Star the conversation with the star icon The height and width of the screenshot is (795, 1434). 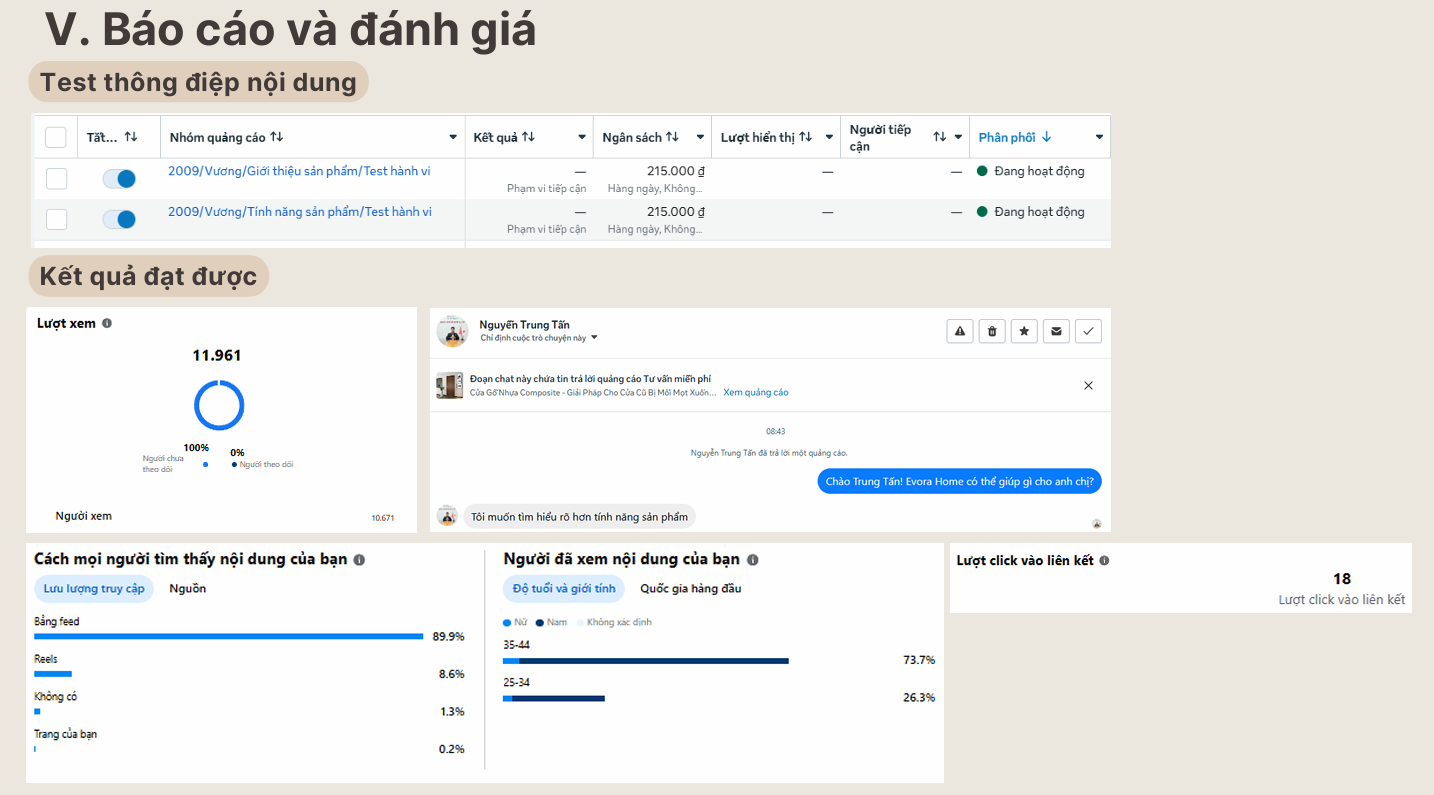click(1024, 331)
